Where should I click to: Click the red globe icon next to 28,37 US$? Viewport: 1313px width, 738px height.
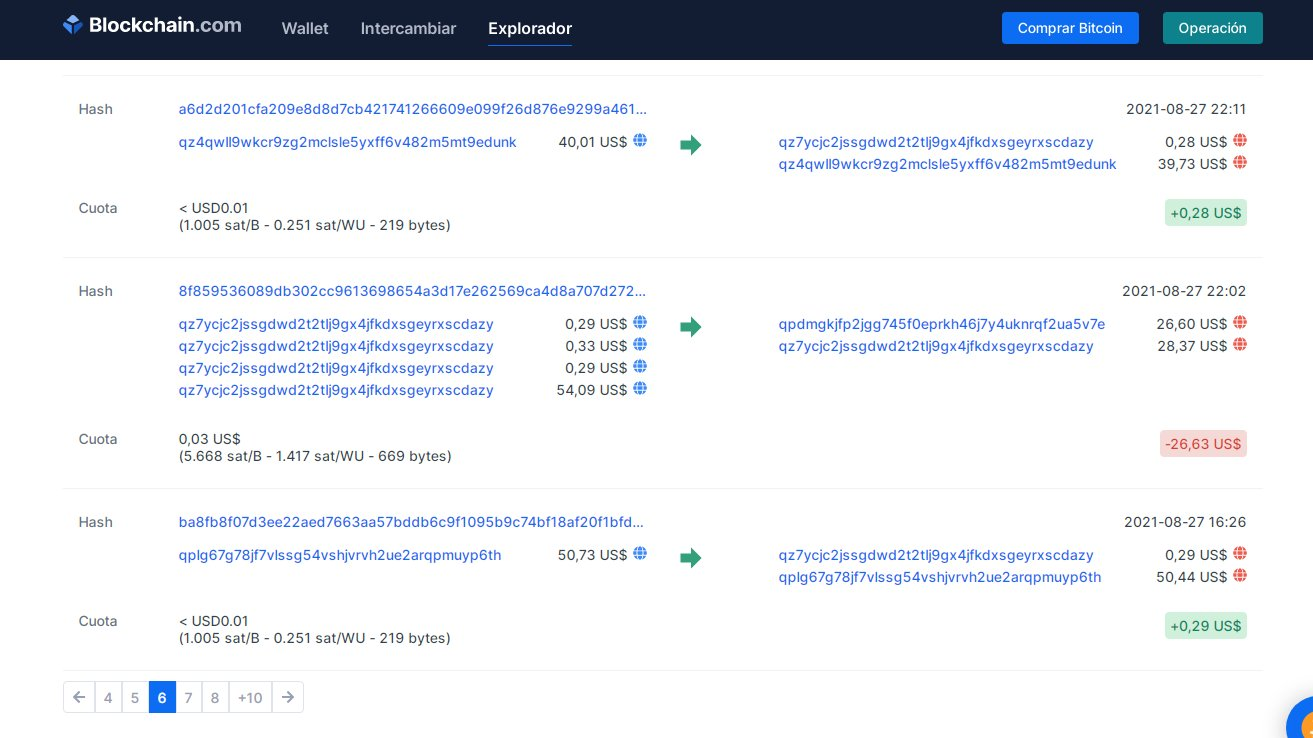1240,345
